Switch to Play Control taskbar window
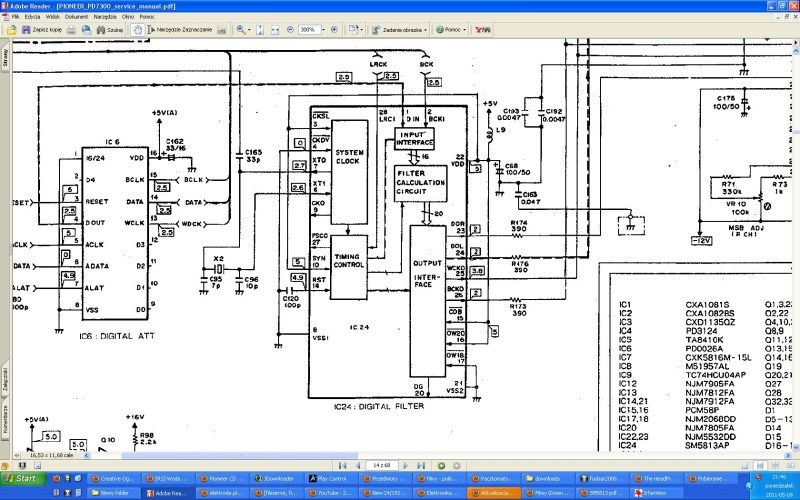The height and width of the screenshot is (500, 800). pyautogui.click(x=330, y=479)
